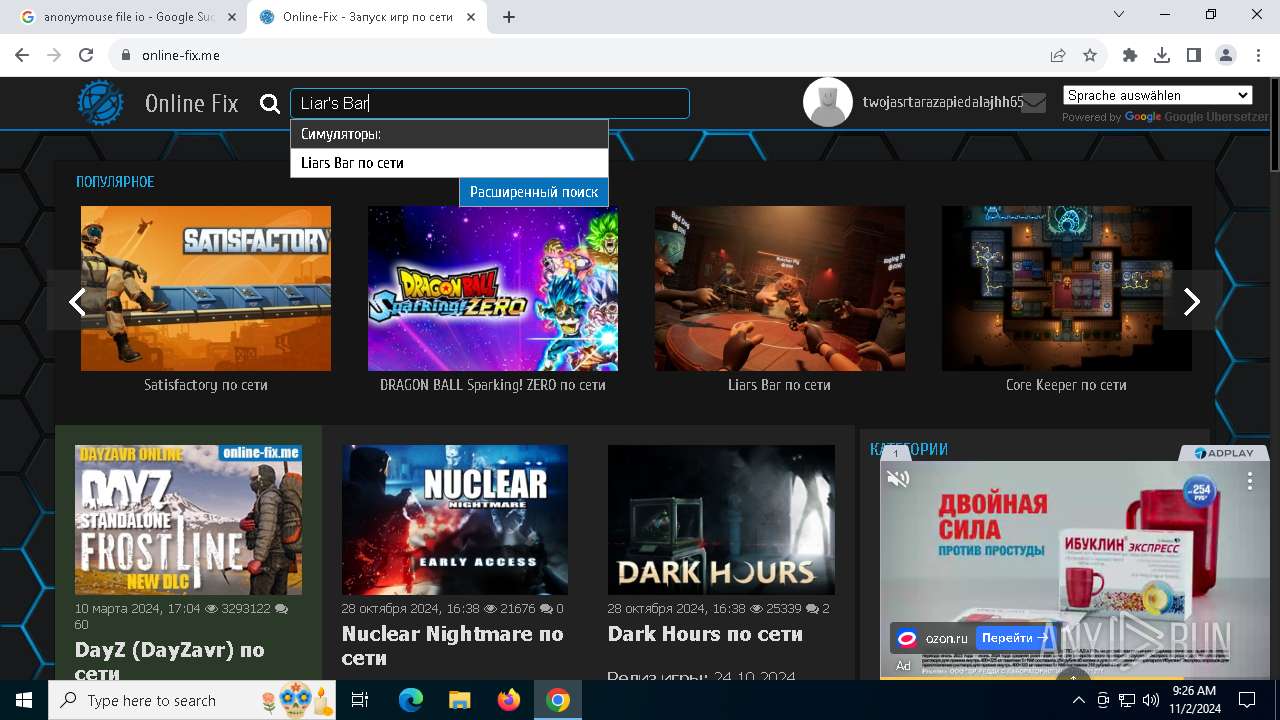Open Core Keeper game thumbnail
The height and width of the screenshot is (720, 1280).
pos(1067,288)
